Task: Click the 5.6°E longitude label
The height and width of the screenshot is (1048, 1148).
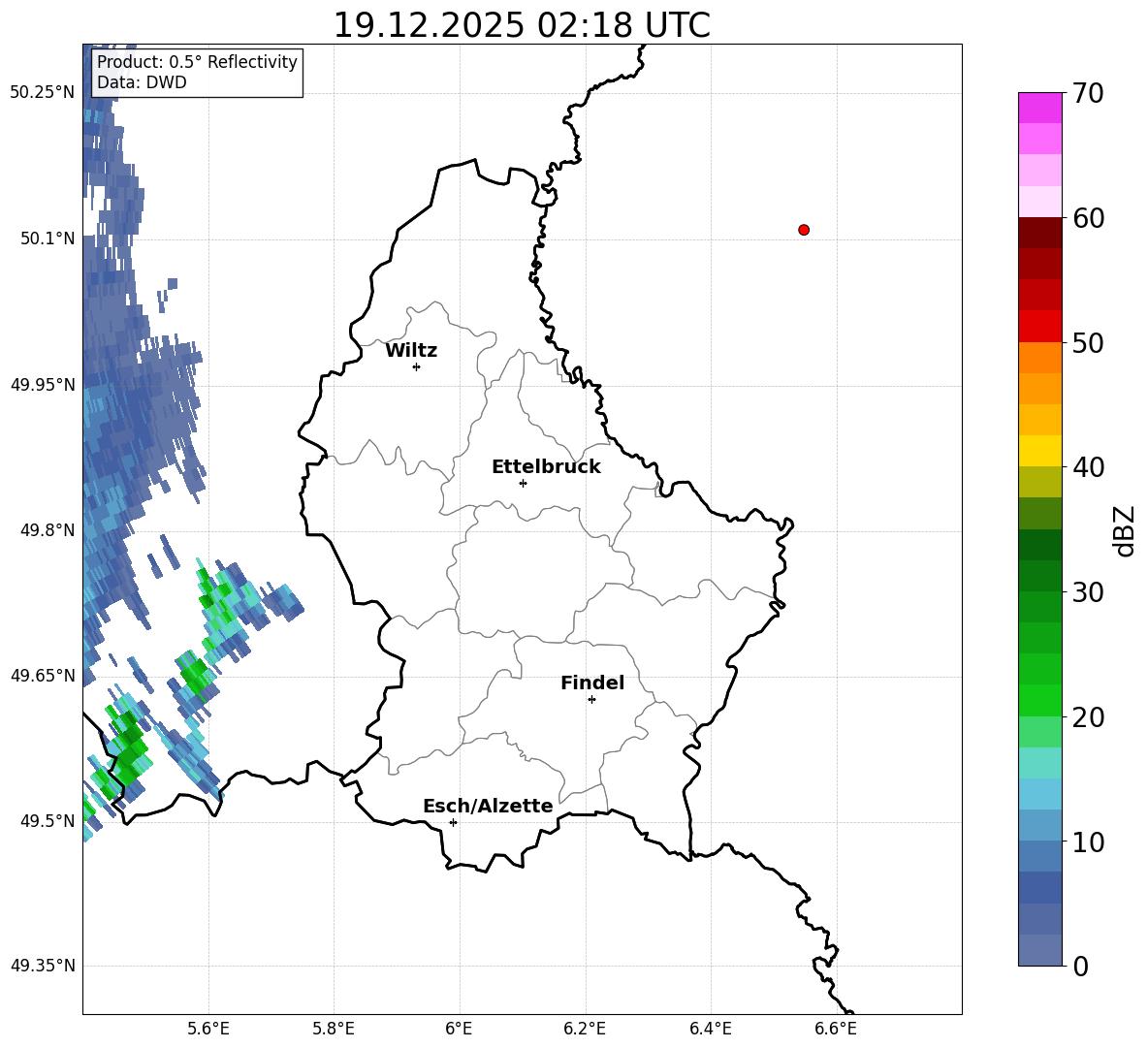Action: coord(208,1029)
